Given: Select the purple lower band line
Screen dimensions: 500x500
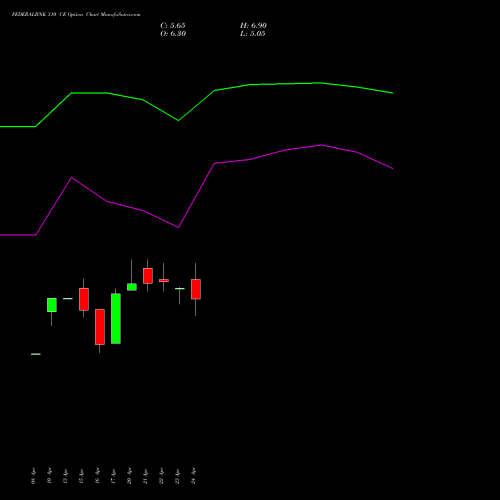Looking at the screenshot, I should click(197, 195).
